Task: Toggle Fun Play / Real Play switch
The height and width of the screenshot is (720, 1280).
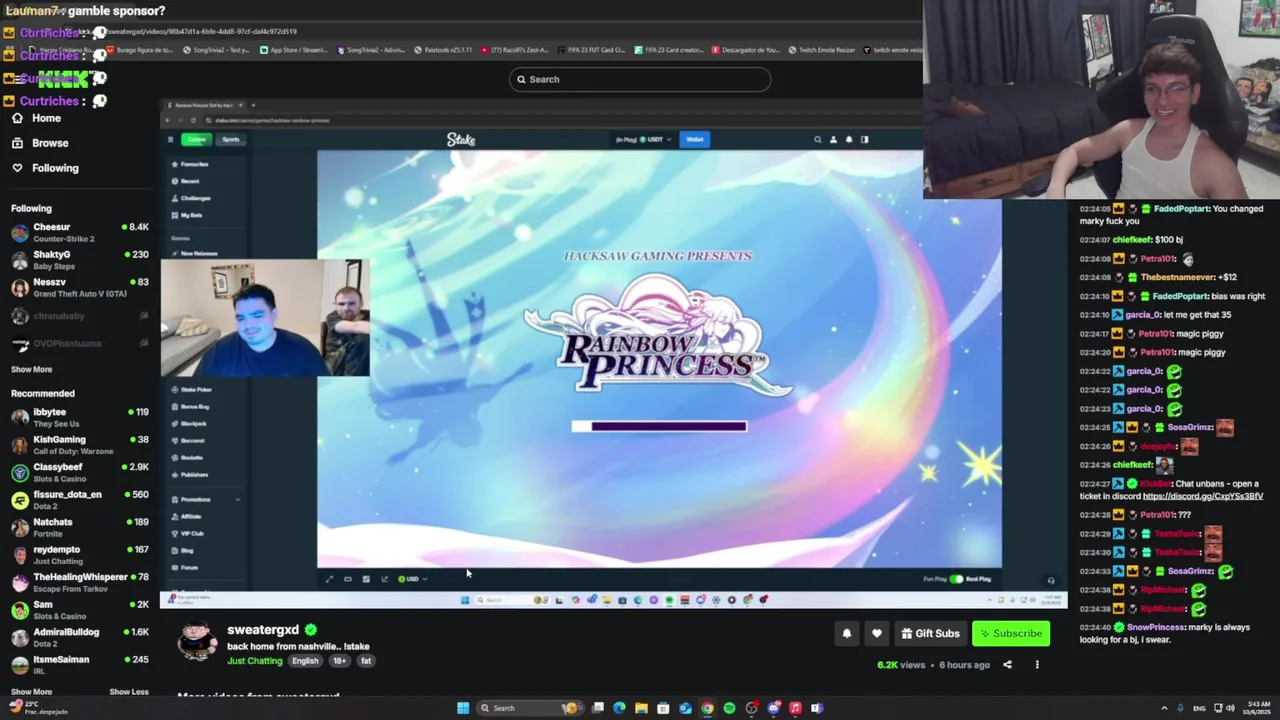Action: point(957,579)
